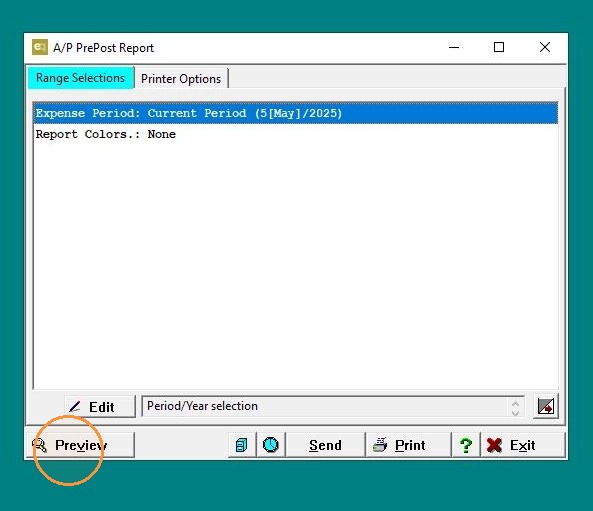The height and width of the screenshot is (511, 593).
Task: Open help with the green question mark
Action: click(466, 445)
